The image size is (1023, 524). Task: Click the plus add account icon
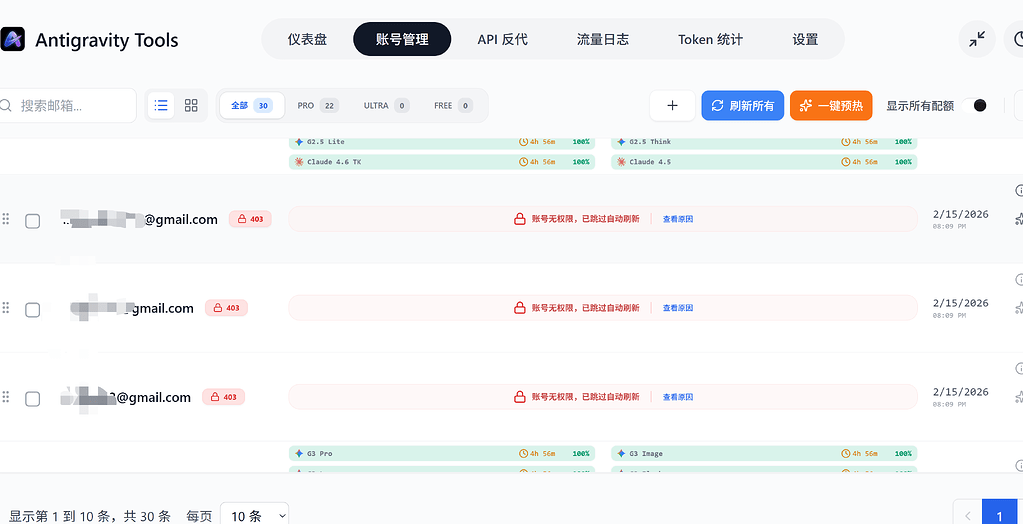pos(673,106)
